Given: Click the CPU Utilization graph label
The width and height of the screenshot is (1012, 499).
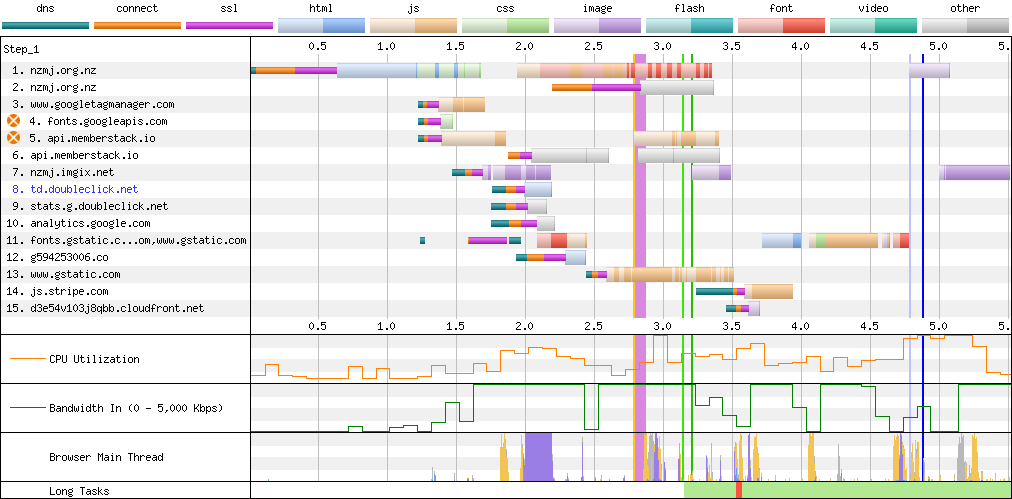Looking at the screenshot, I should point(94,359).
